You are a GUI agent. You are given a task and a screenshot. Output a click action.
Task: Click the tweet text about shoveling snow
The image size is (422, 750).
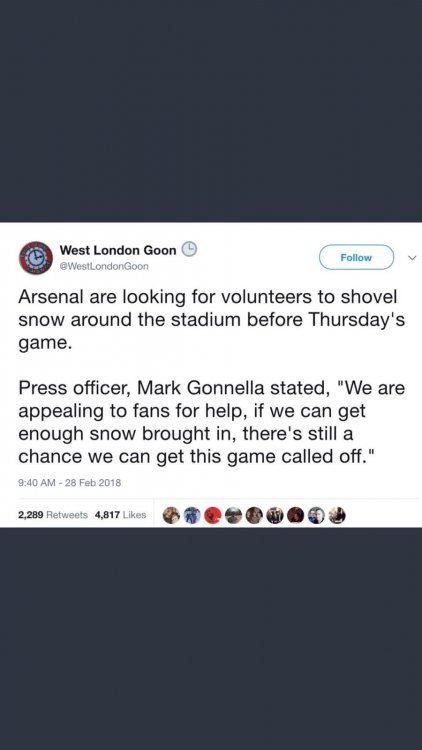pyautogui.click(x=212, y=320)
